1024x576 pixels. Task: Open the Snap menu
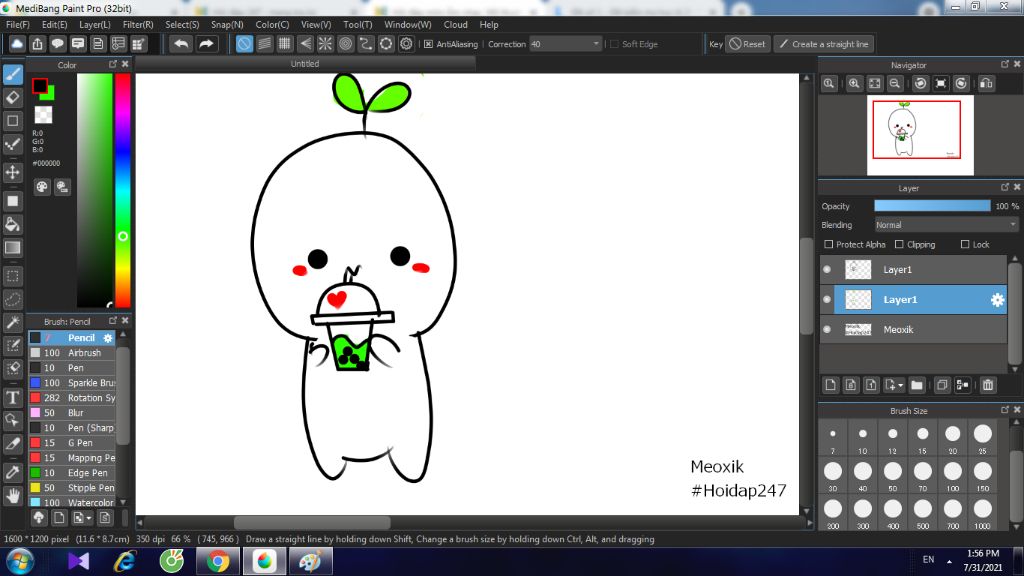227,25
